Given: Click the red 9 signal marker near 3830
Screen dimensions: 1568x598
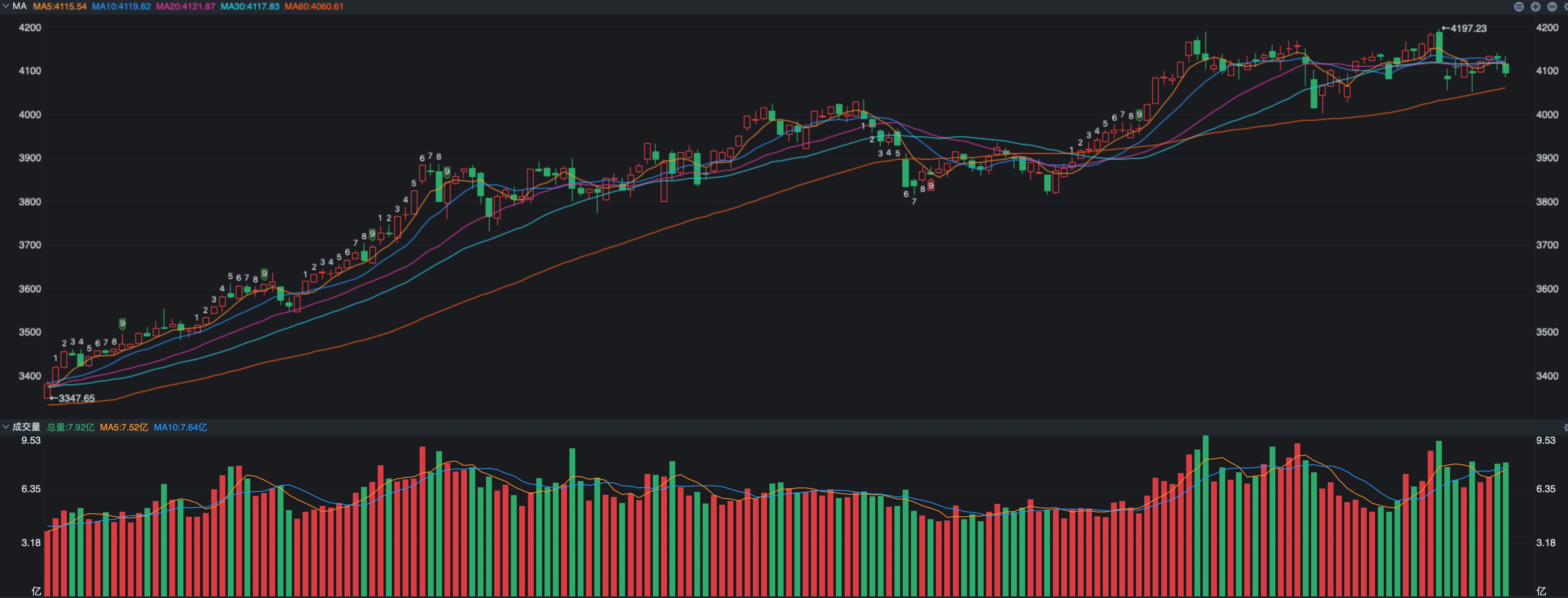Looking at the screenshot, I should pyautogui.click(x=931, y=185).
